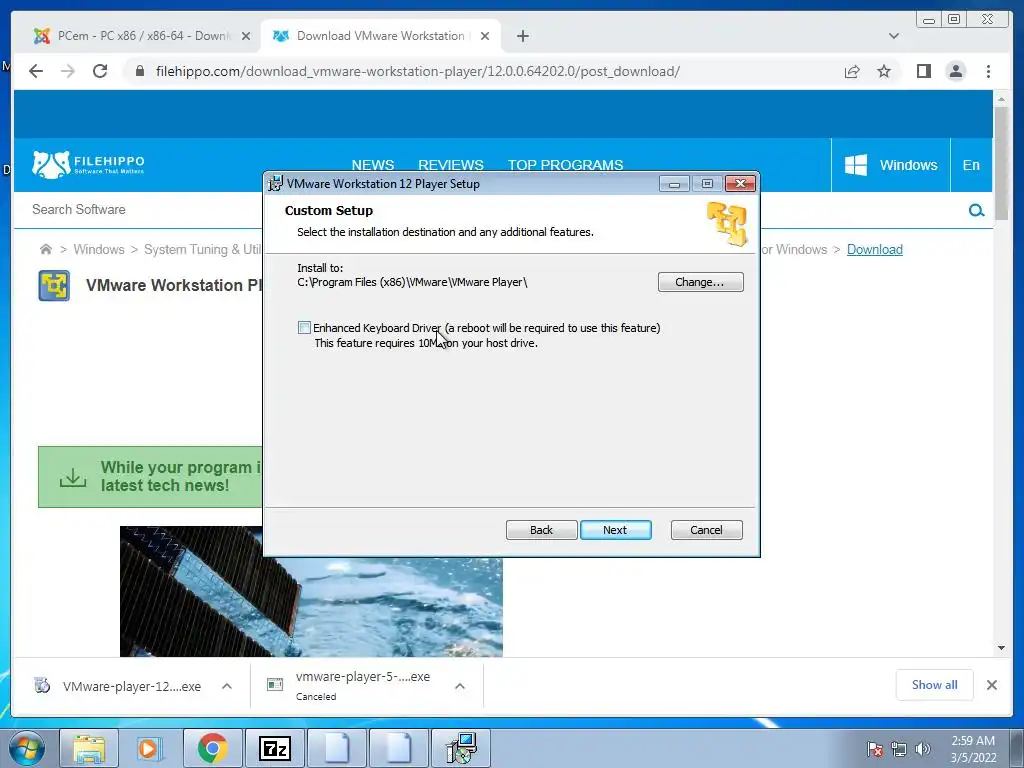The height and width of the screenshot is (768, 1024).
Task: Go back to the previous page in Chrome
Action: pos(36,71)
